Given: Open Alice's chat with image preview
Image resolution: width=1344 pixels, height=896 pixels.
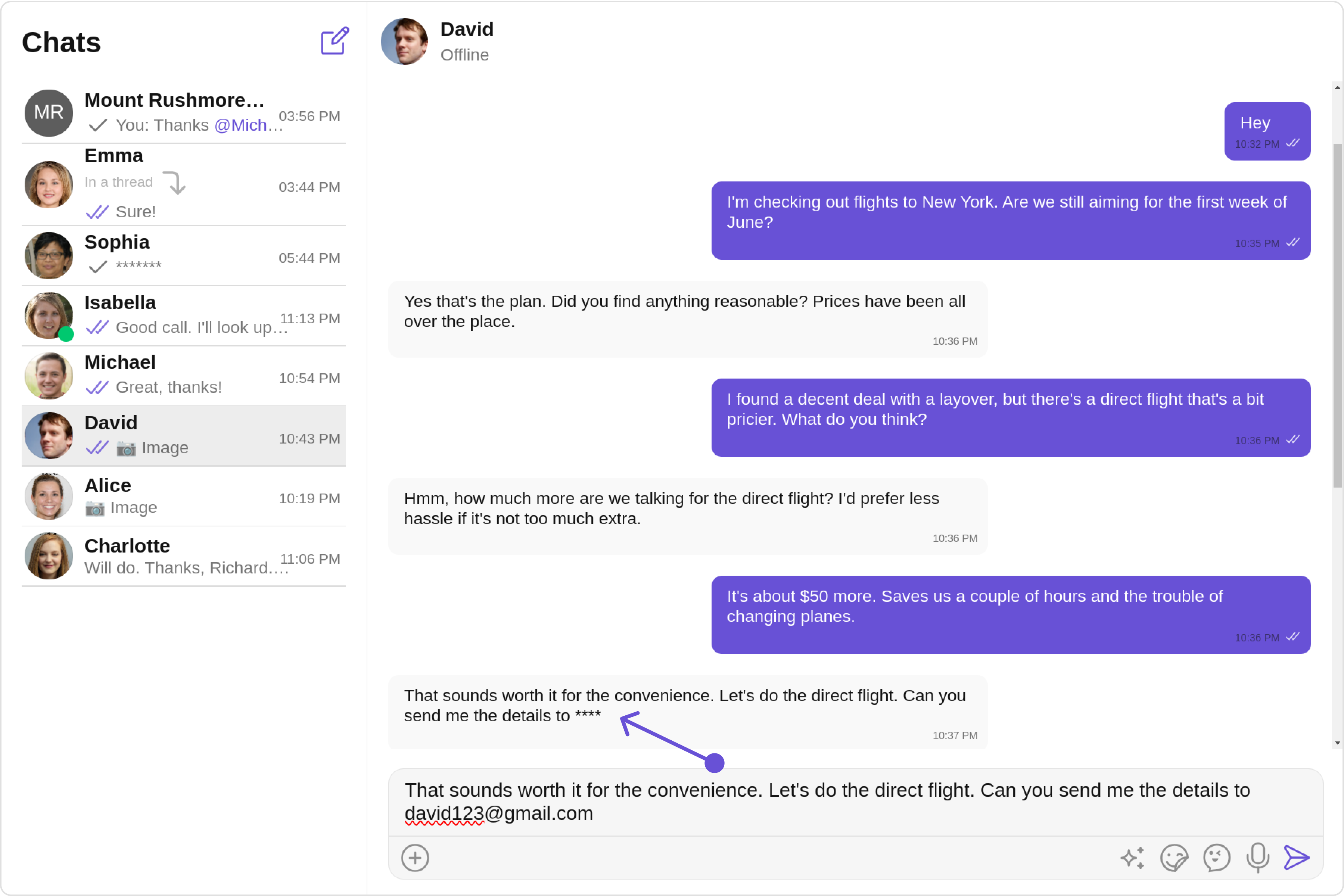Looking at the screenshot, I should [183, 496].
